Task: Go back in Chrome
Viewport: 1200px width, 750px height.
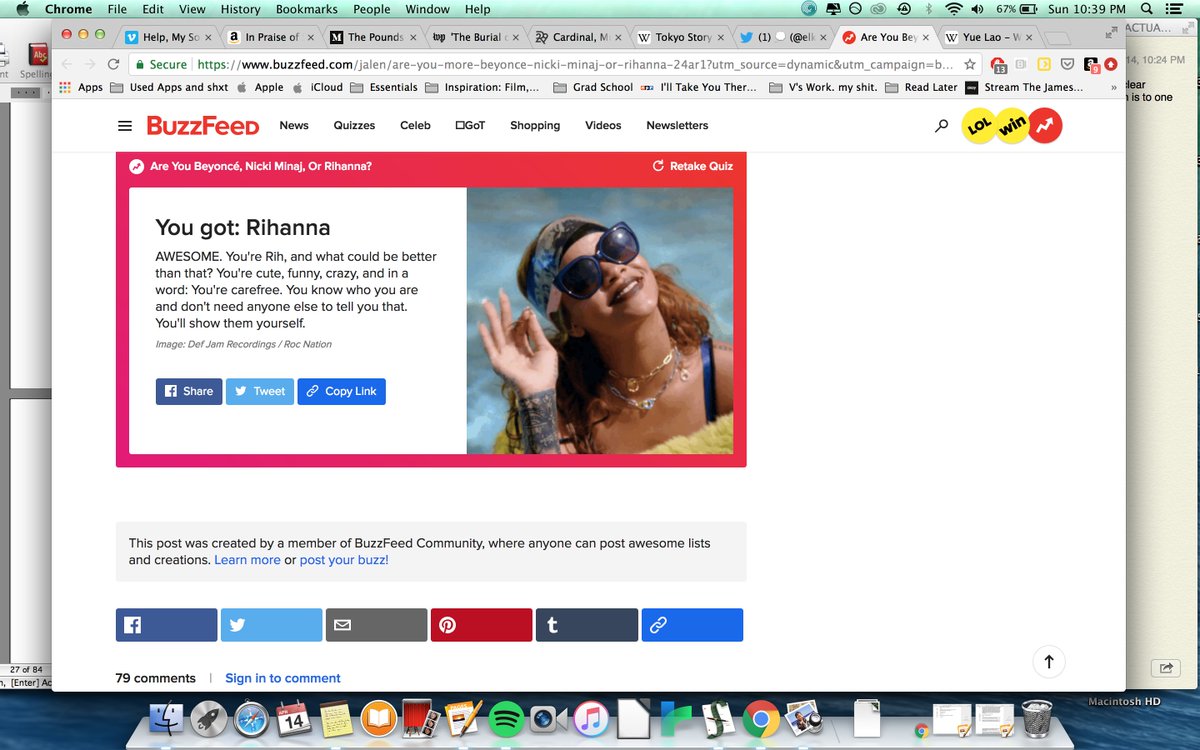Action: pyautogui.click(x=66, y=64)
